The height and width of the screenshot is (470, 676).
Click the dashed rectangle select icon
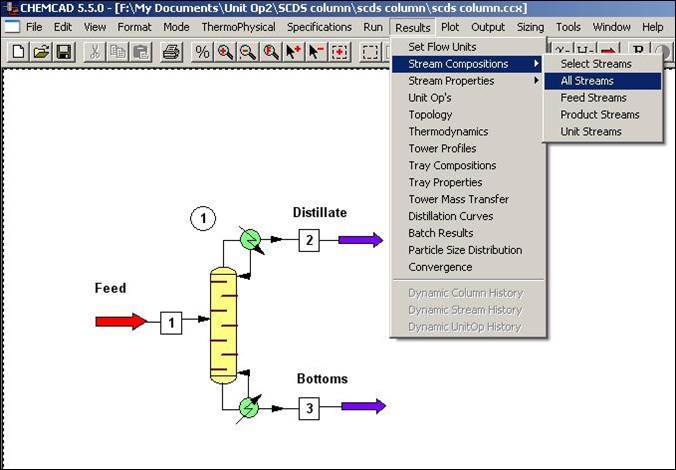point(370,52)
